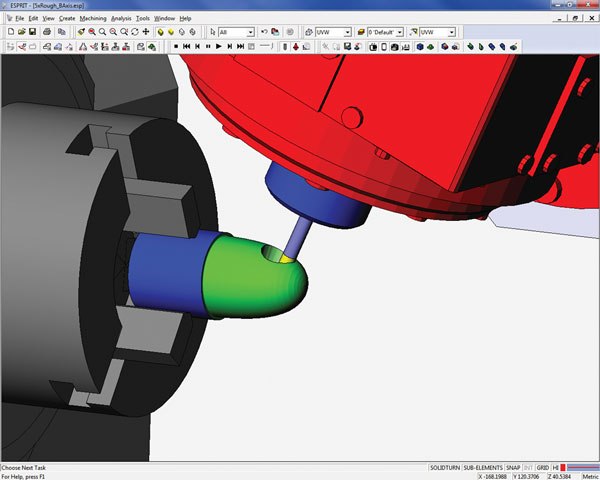Open the first UVW work plane dropdown
This screenshot has height=480, width=600.
(x=347, y=32)
